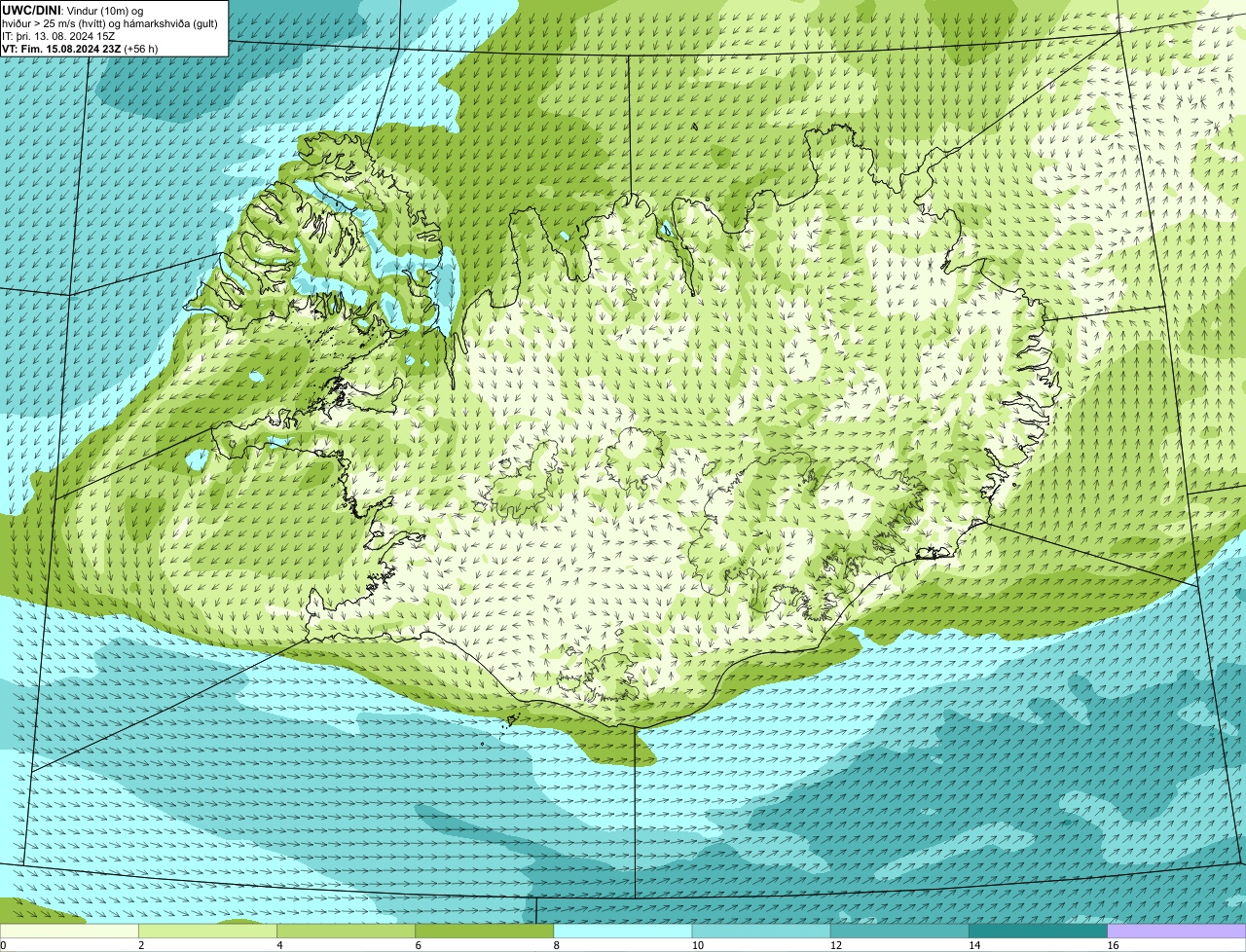
Task: Click the 10–12 m/s legend color segment
Action: coord(761,931)
